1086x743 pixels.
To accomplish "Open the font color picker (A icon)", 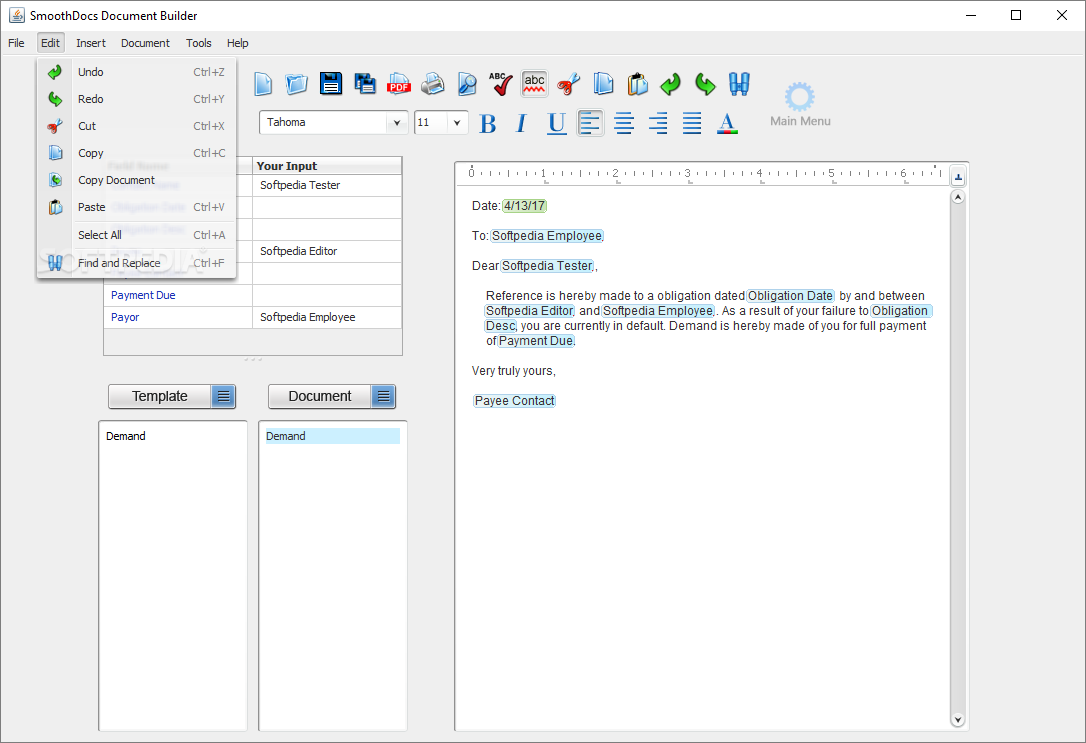I will [727, 123].
